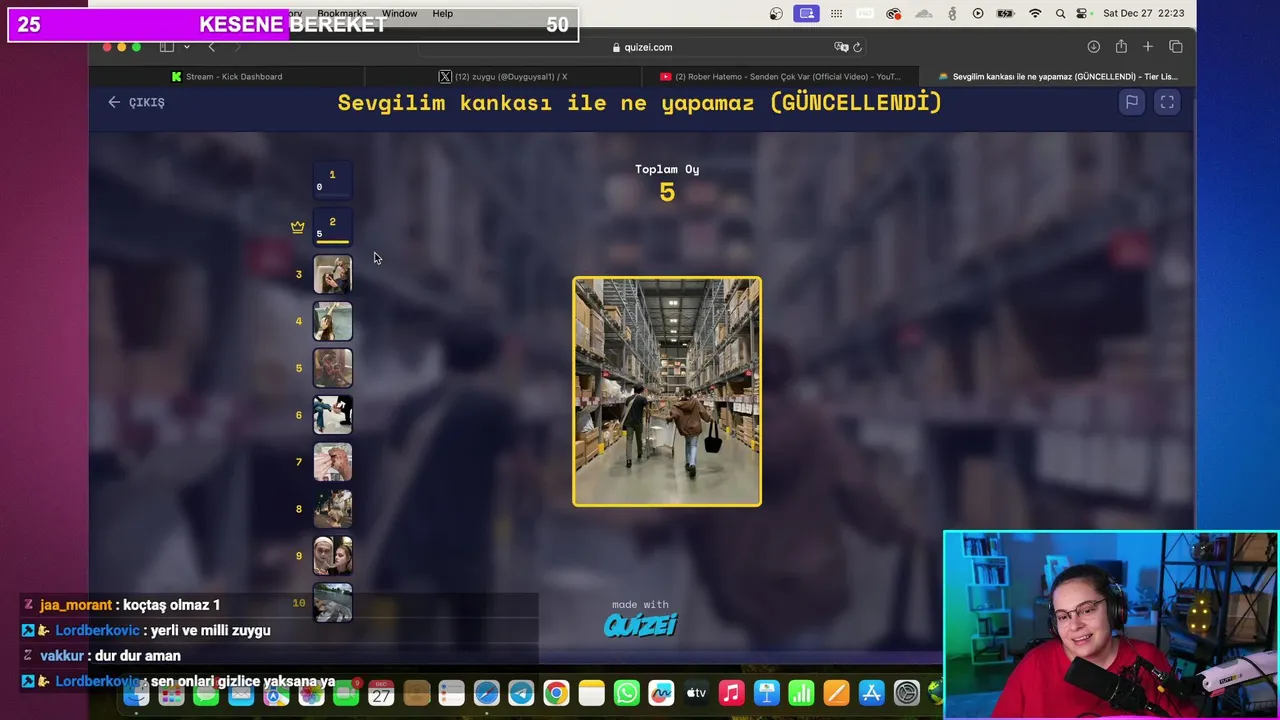The image size is (1280, 720).
Task: Toggle the fullscreen icon on quiz page
Action: pyautogui.click(x=1167, y=102)
